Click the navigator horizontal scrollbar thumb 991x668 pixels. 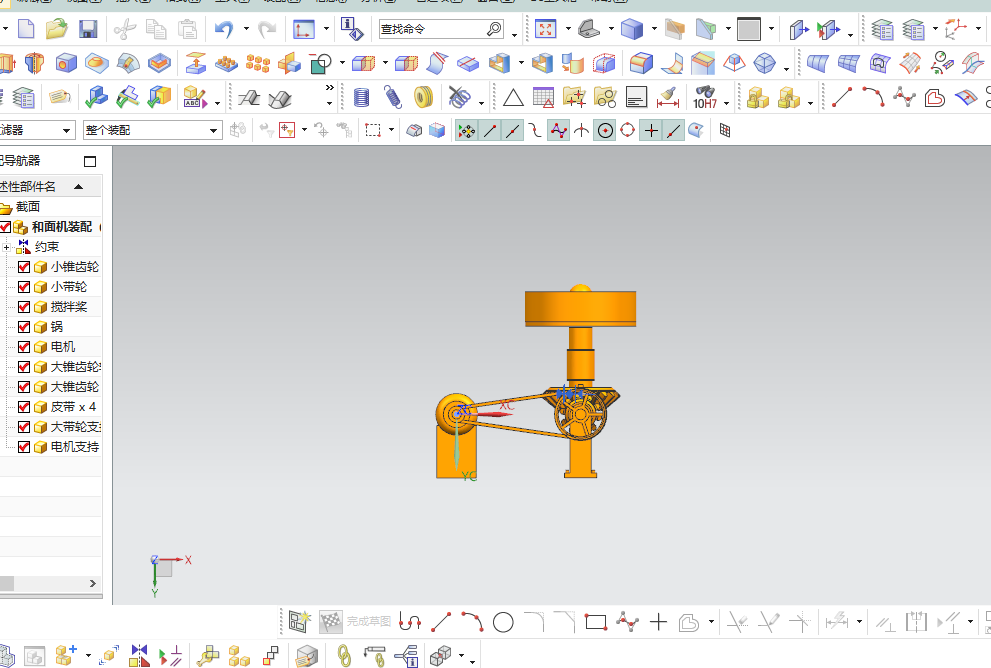(7, 583)
